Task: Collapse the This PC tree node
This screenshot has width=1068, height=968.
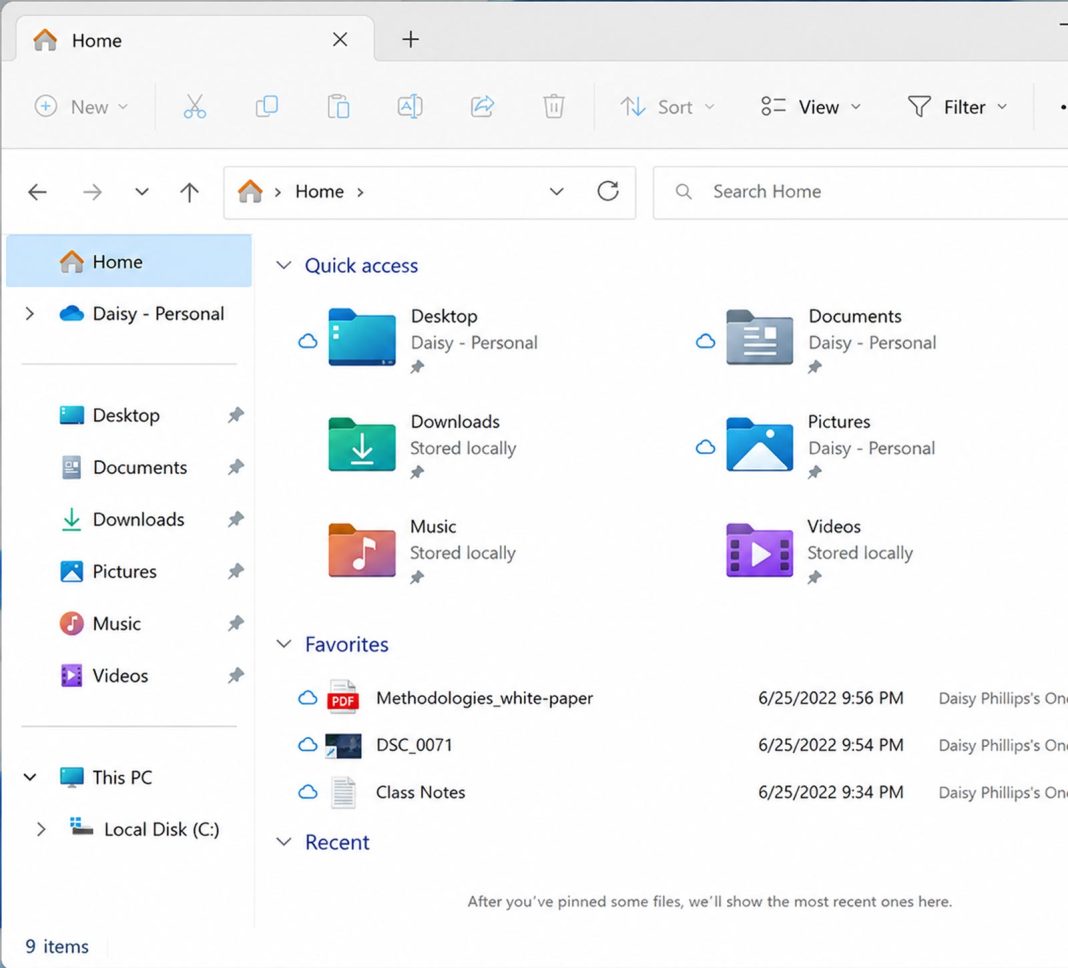Action: [x=30, y=777]
